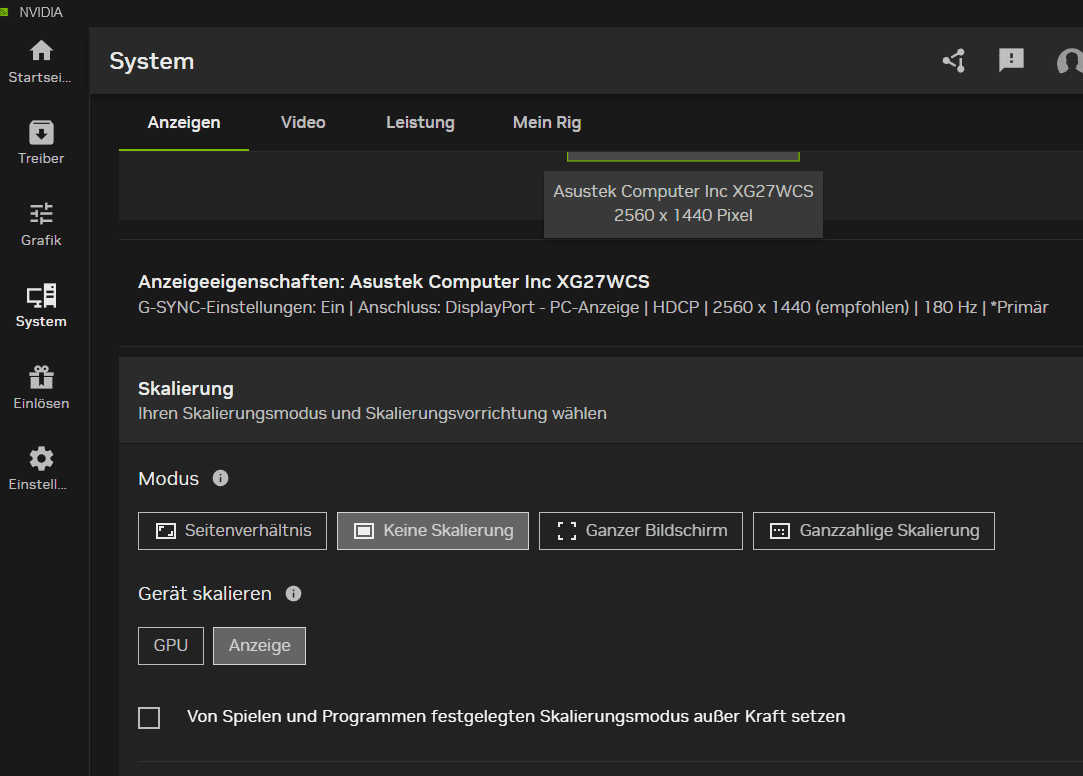Go to Startseite in the sidebar
1083x776 pixels.
[x=41, y=62]
